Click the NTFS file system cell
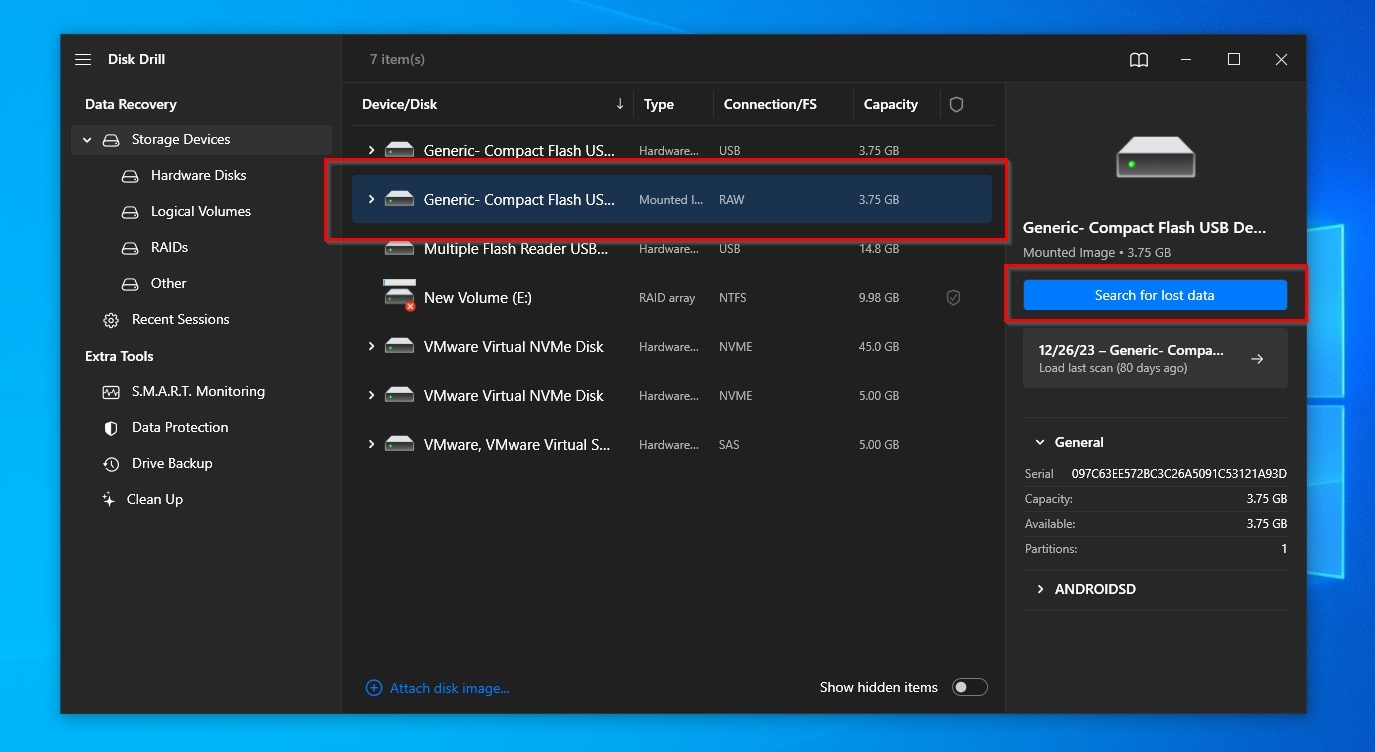 click(733, 298)
